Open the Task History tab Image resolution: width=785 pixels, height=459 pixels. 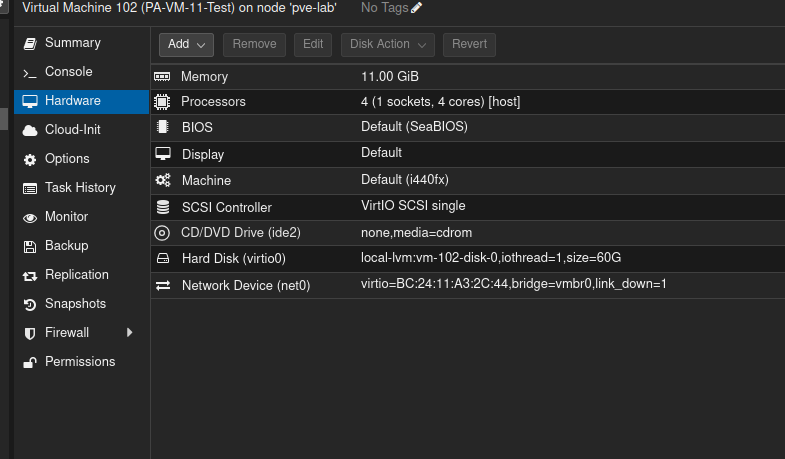[x=82, y=189]
